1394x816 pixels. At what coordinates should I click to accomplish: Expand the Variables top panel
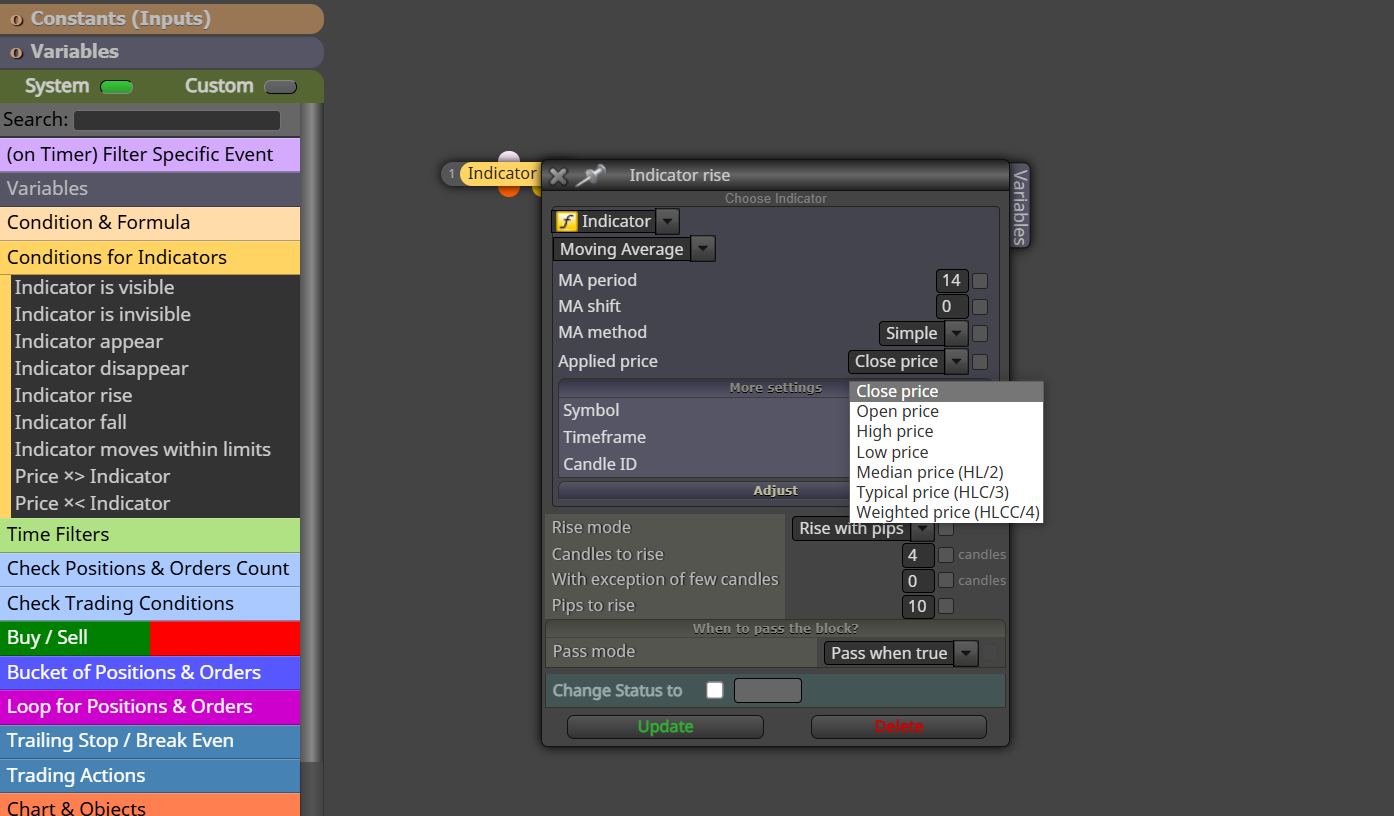(x=162, y=52)
